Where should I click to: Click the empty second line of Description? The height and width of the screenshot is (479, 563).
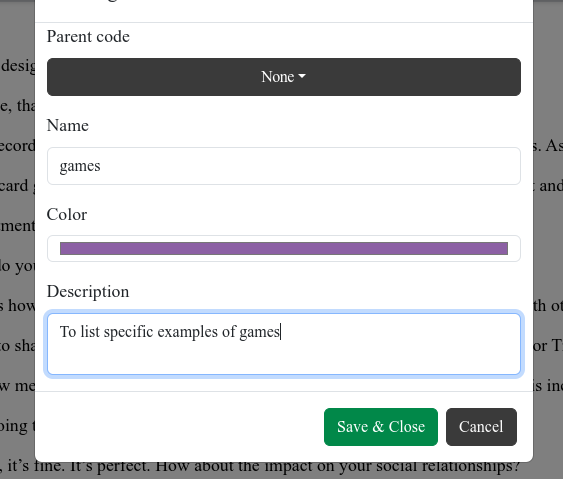tap(284, 359)
